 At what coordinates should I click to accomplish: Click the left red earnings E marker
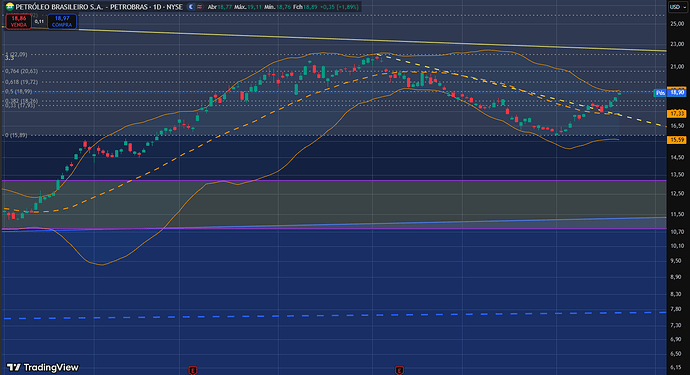click(192, 370)
